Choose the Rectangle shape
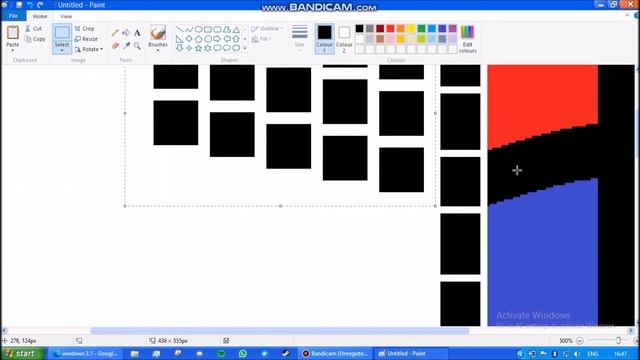The image size is (640, 360). [x=208, y=29]
